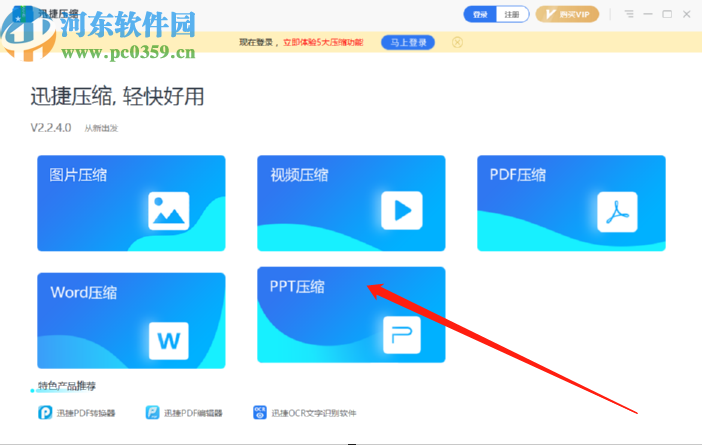The image size is (702, 445).
Task: Maximize the 迅捷压缩 window
Action: (x=667, y=14)
